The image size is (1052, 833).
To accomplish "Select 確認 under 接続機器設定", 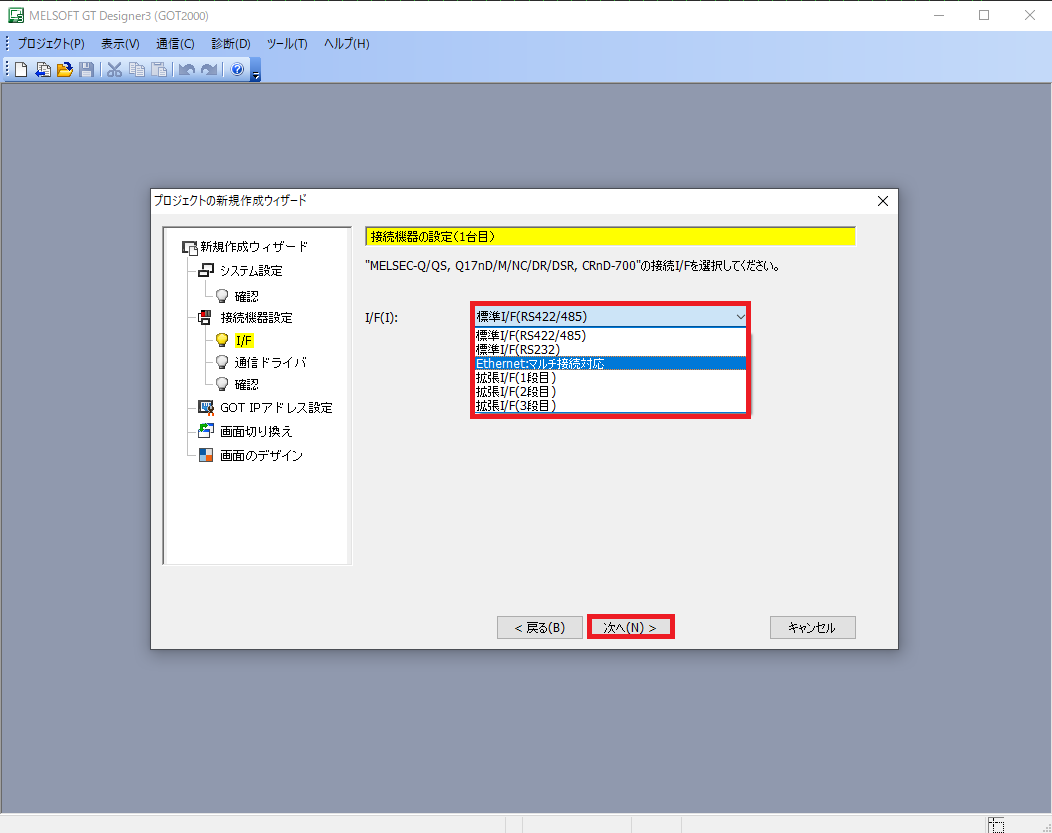I will (x=246, y=384).
